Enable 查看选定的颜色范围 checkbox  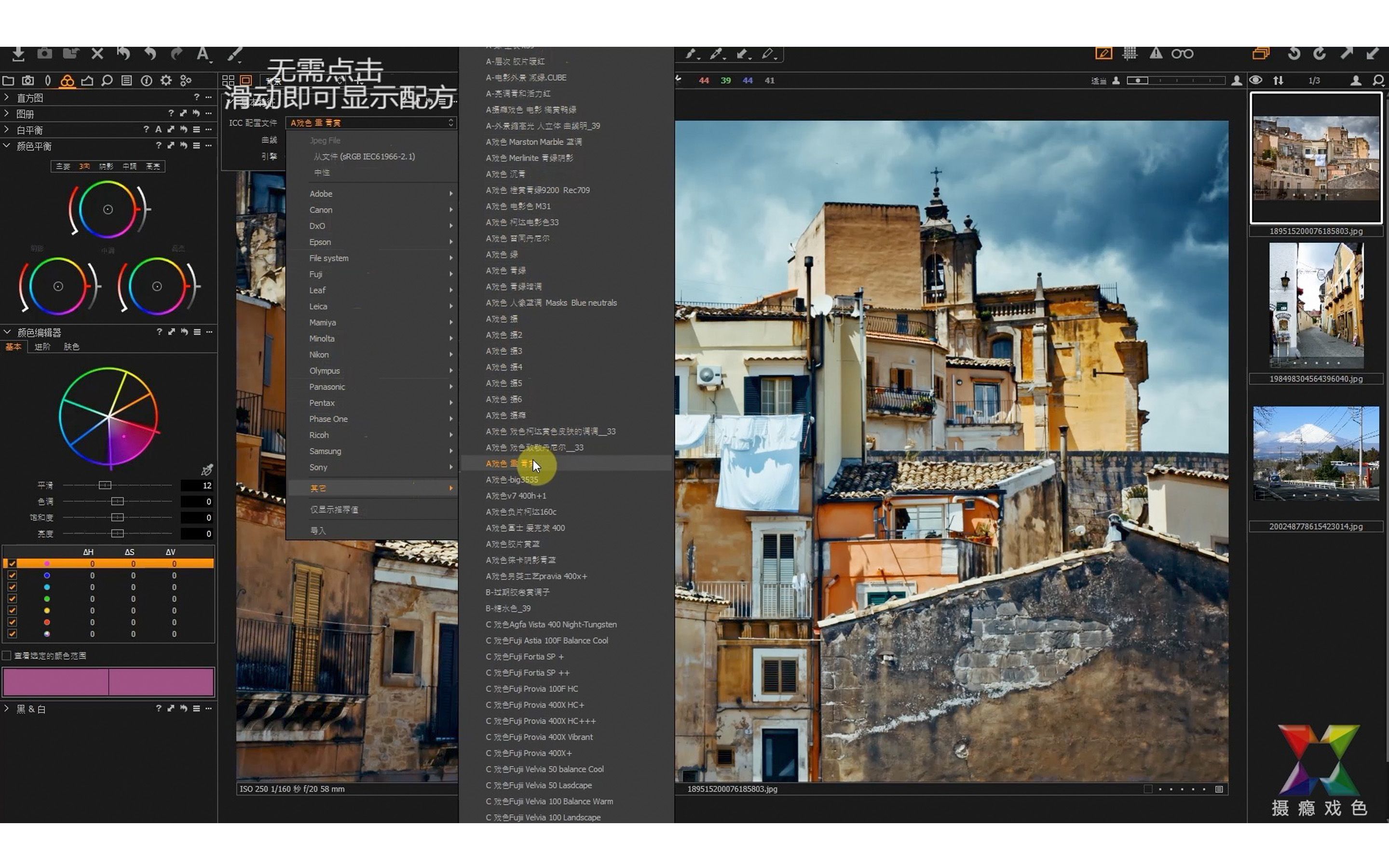[7, 655]
